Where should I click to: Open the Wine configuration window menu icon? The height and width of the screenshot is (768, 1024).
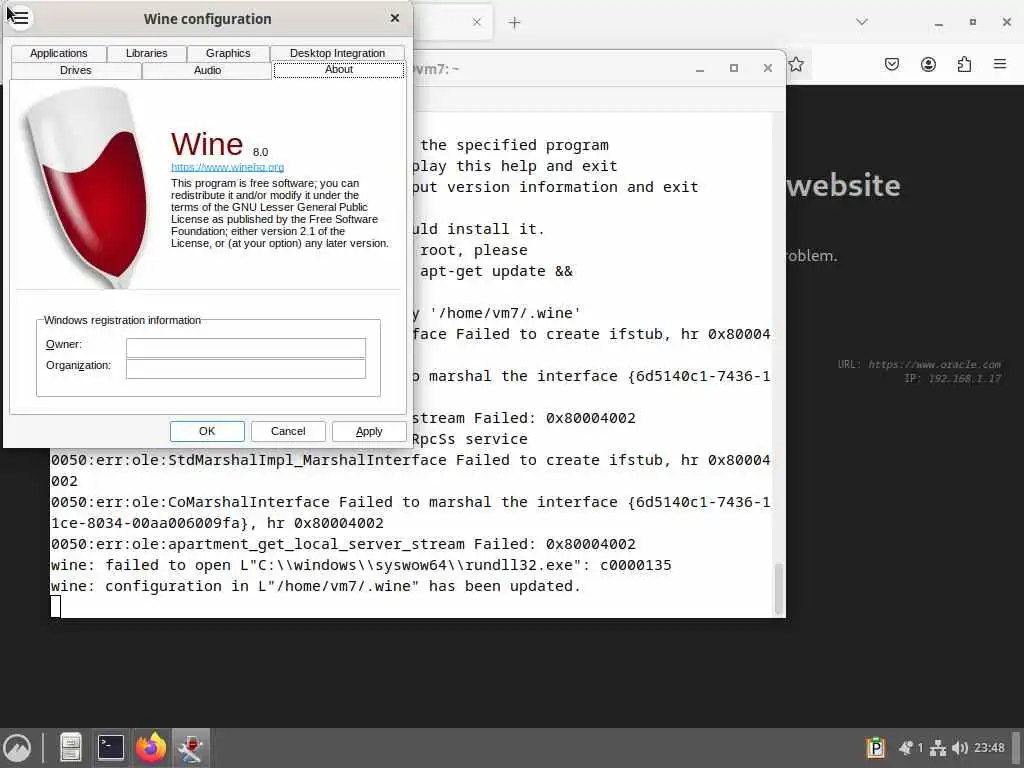[x=20, y=18]
